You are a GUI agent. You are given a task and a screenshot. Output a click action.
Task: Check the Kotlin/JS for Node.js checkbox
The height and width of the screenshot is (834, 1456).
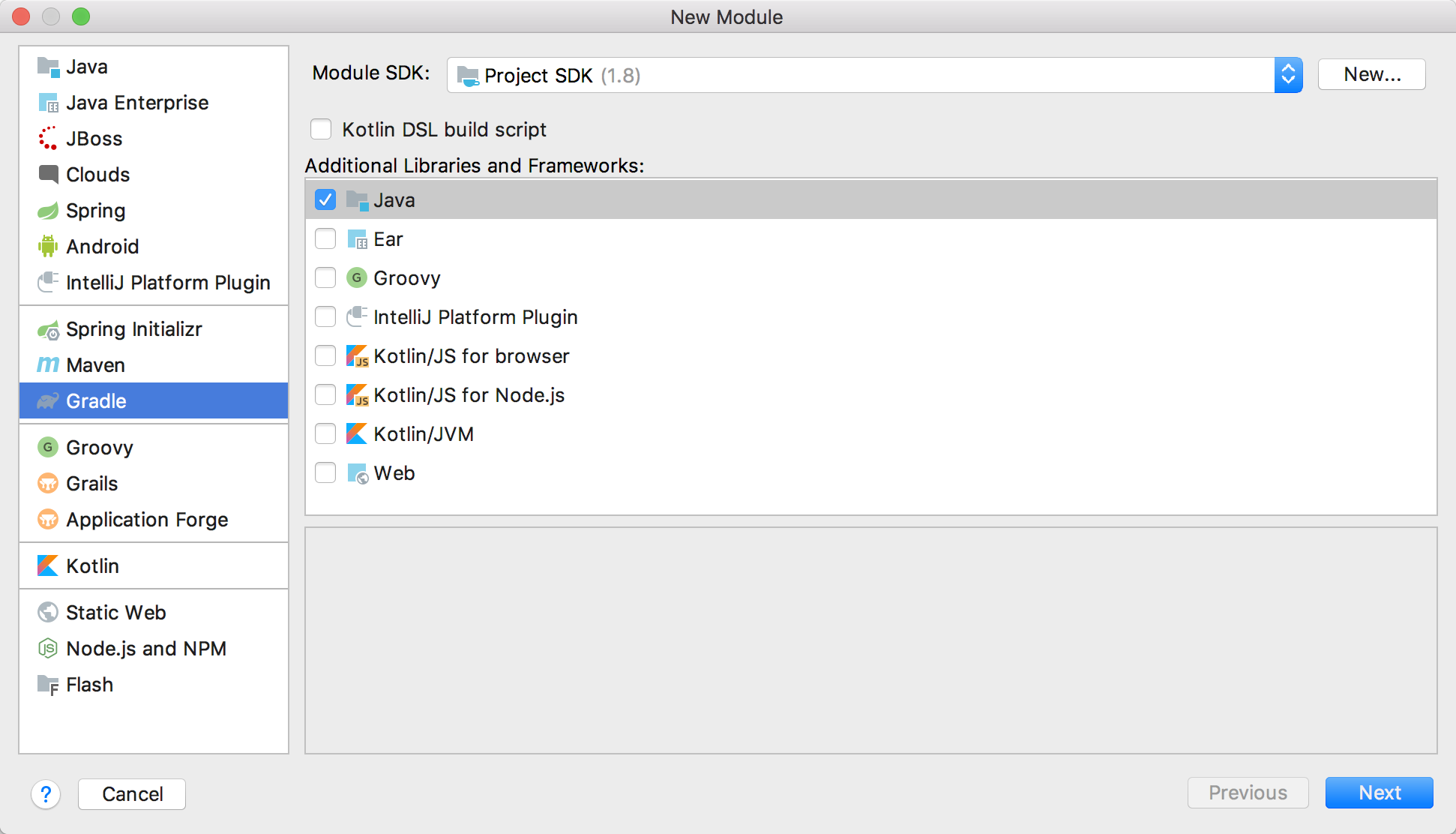325,394
